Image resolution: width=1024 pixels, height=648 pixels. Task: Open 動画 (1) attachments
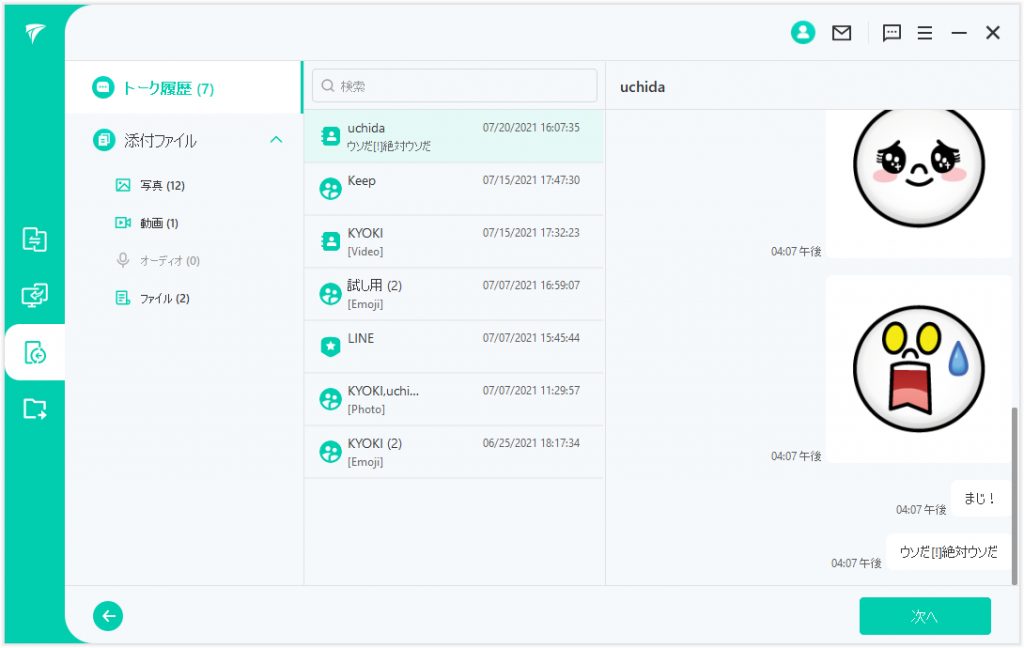[159, 223]
